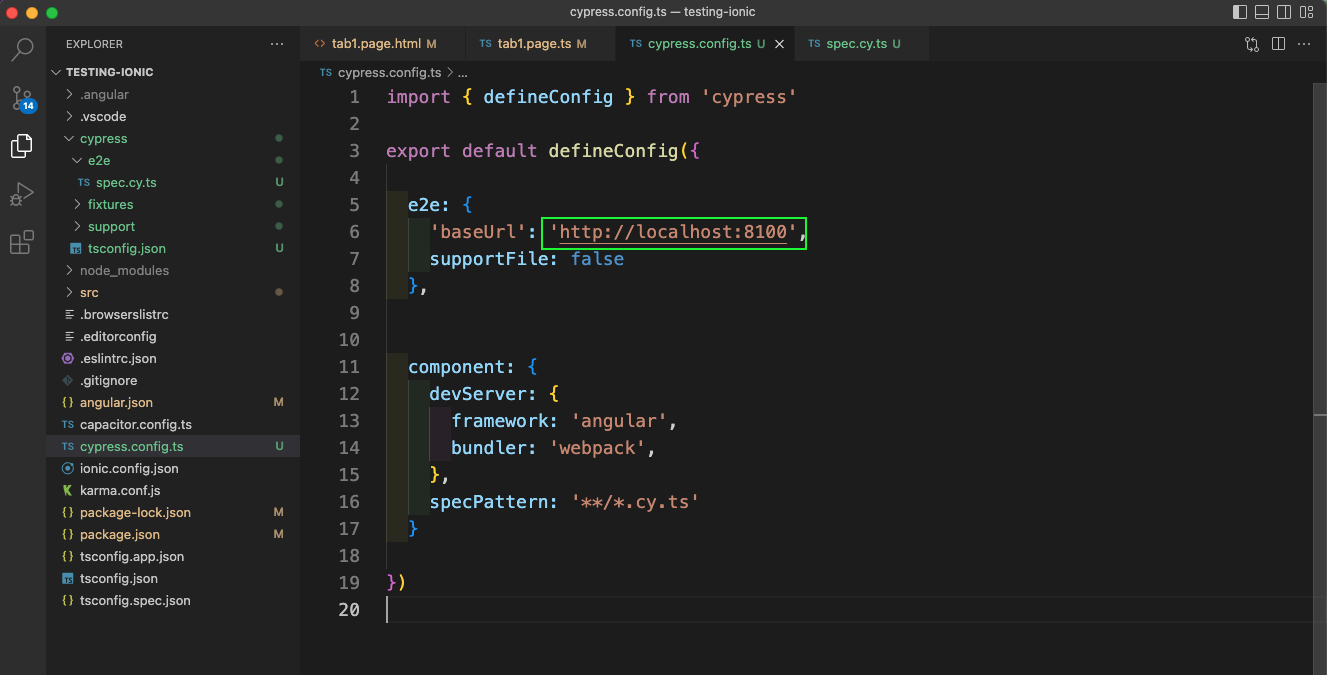
Task: Switch to the spec.cy.ts tab
Action: point(856,44)
